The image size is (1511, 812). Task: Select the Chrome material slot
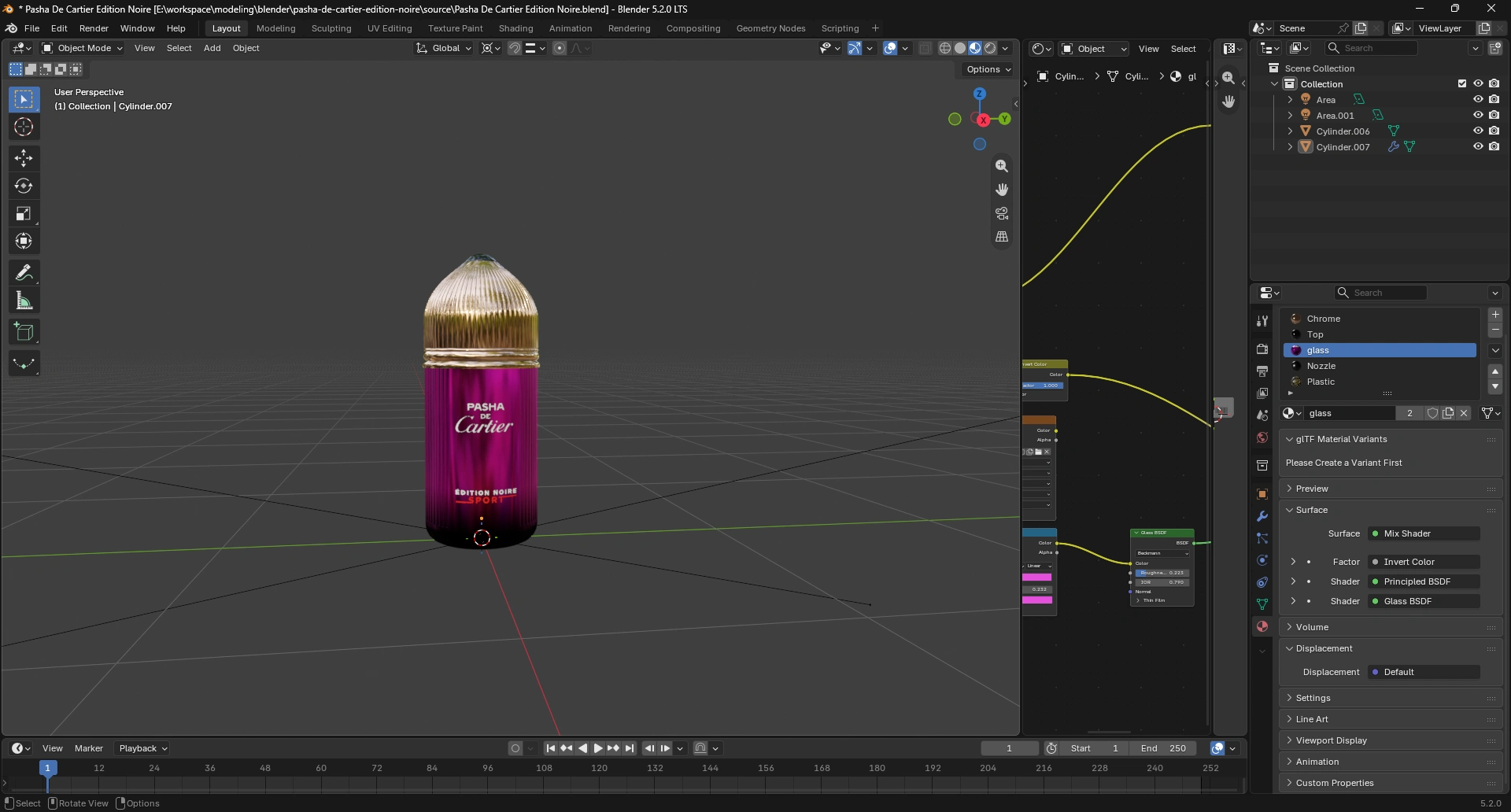pyautogui.click(x=1380, y=319)
